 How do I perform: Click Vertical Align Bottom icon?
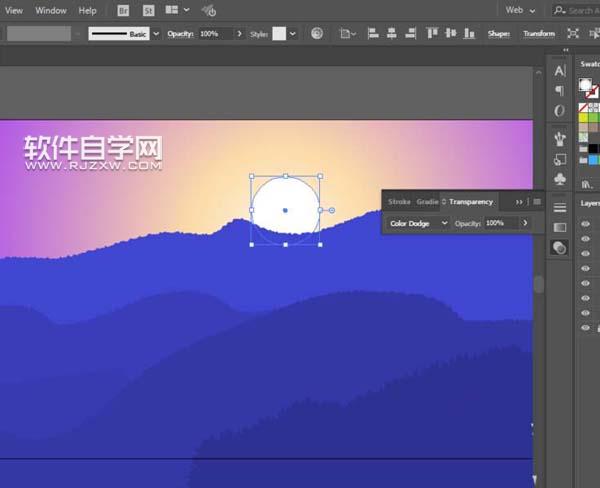pos(470,34)
